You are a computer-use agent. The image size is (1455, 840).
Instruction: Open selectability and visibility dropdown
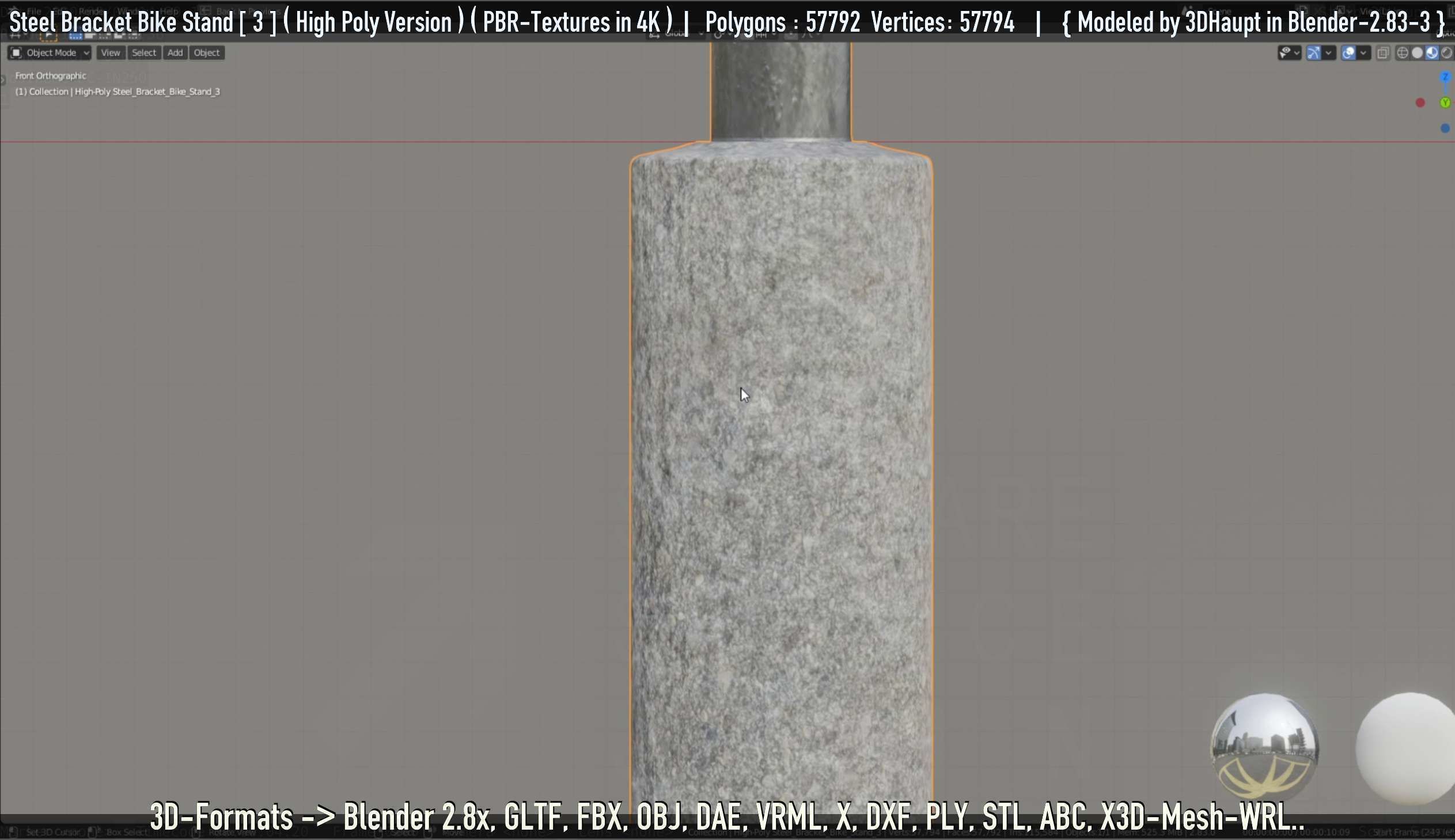coord(1289,53)
